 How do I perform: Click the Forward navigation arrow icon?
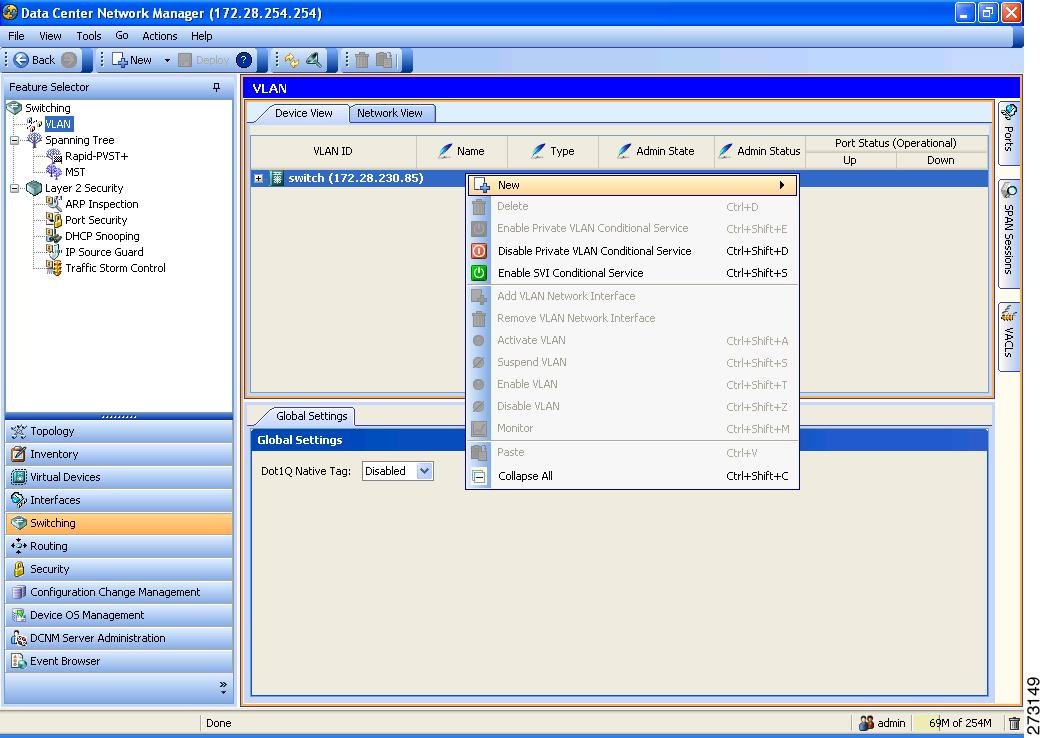[69, 60]
